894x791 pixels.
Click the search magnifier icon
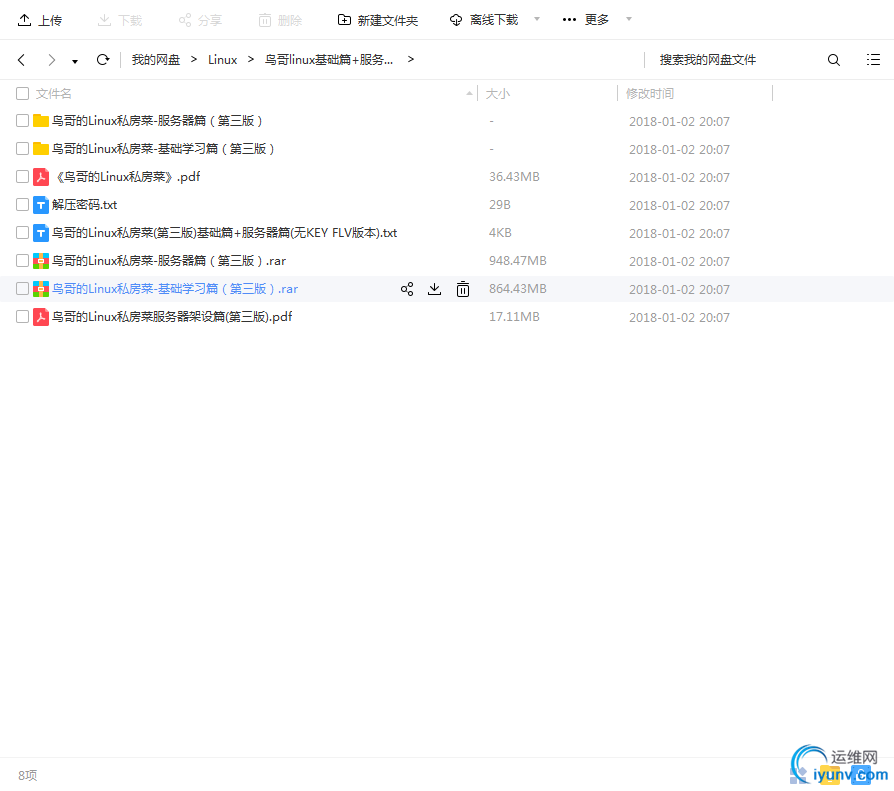pos(834,60)
